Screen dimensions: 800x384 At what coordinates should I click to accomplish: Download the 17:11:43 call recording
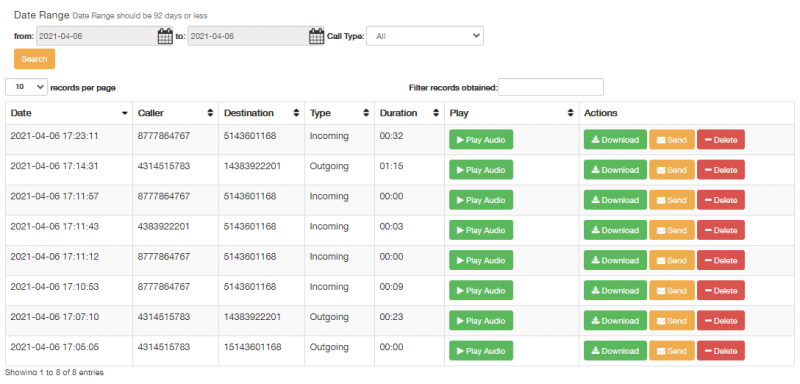coord(615,230)
